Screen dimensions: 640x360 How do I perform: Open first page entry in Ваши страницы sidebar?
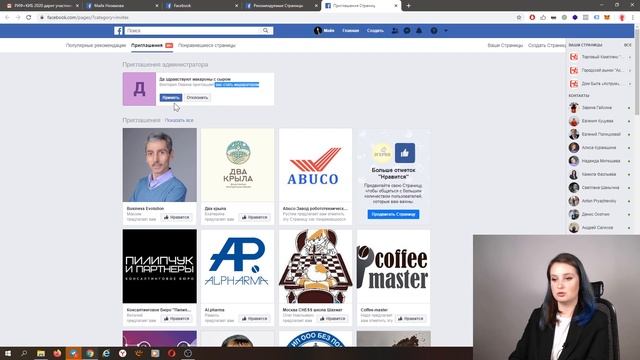click(x=600, y=57)
